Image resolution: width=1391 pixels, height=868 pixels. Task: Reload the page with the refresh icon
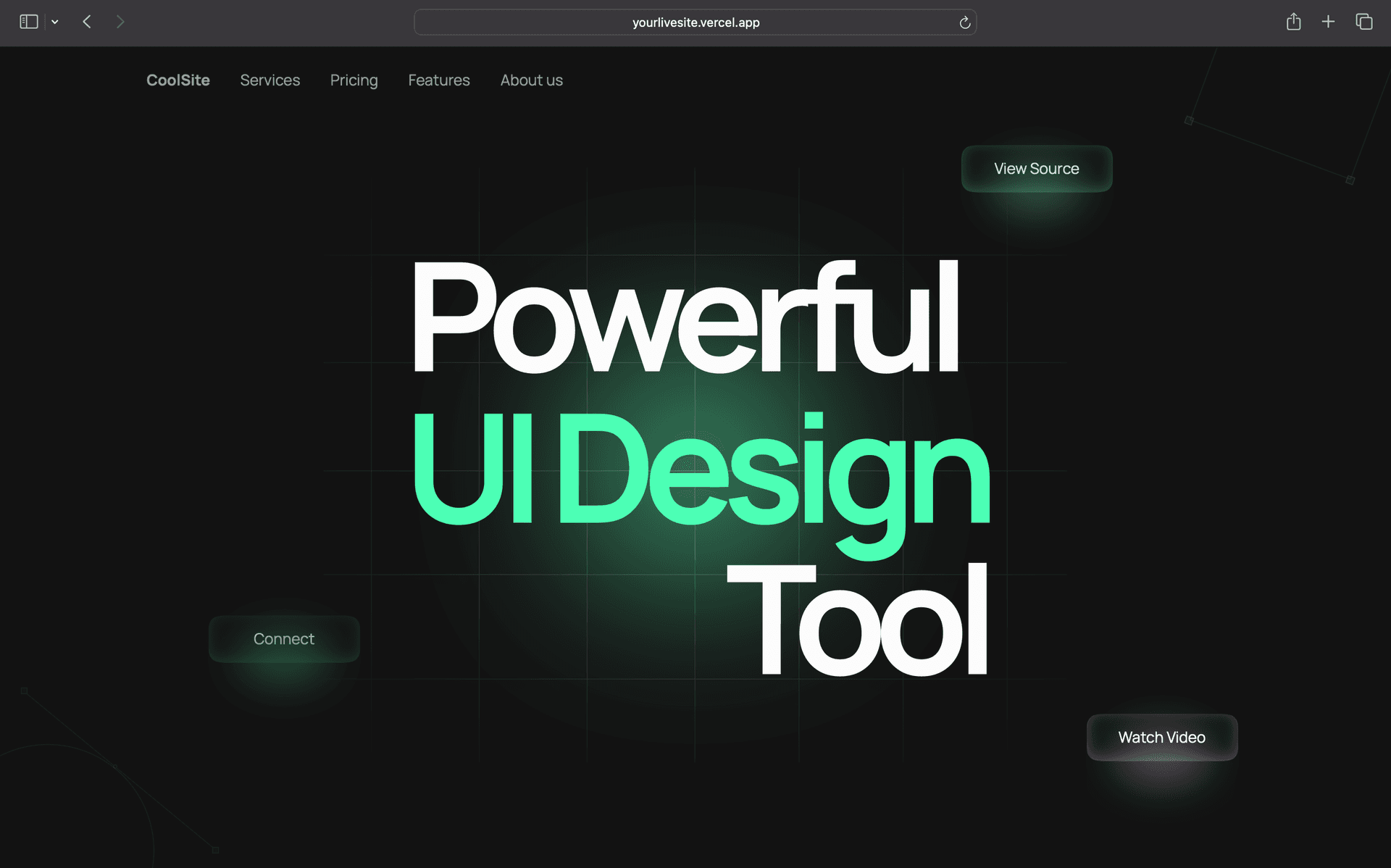964,22
